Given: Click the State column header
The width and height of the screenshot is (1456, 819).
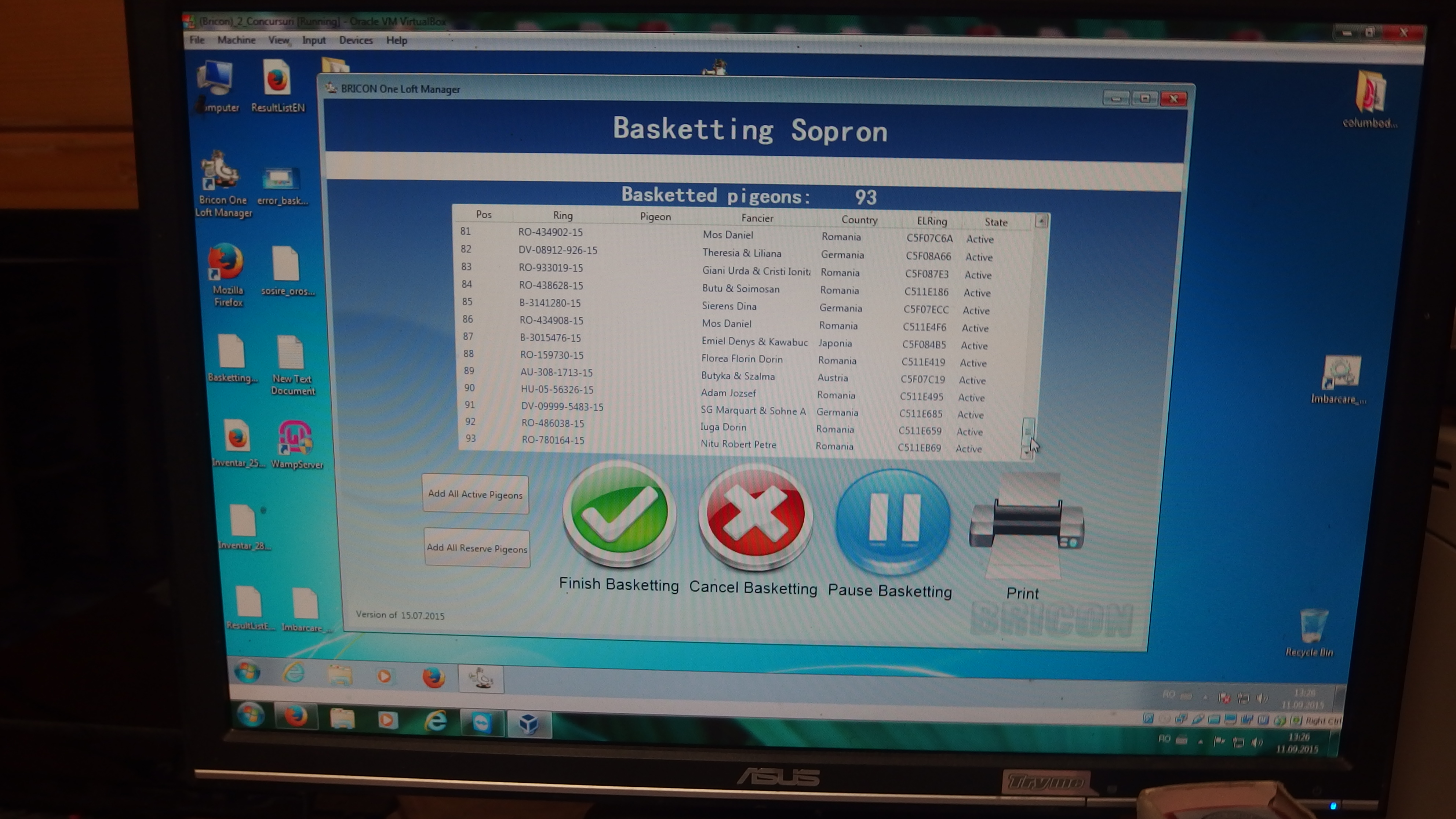Looking at the screenshot, I should 996,222.
